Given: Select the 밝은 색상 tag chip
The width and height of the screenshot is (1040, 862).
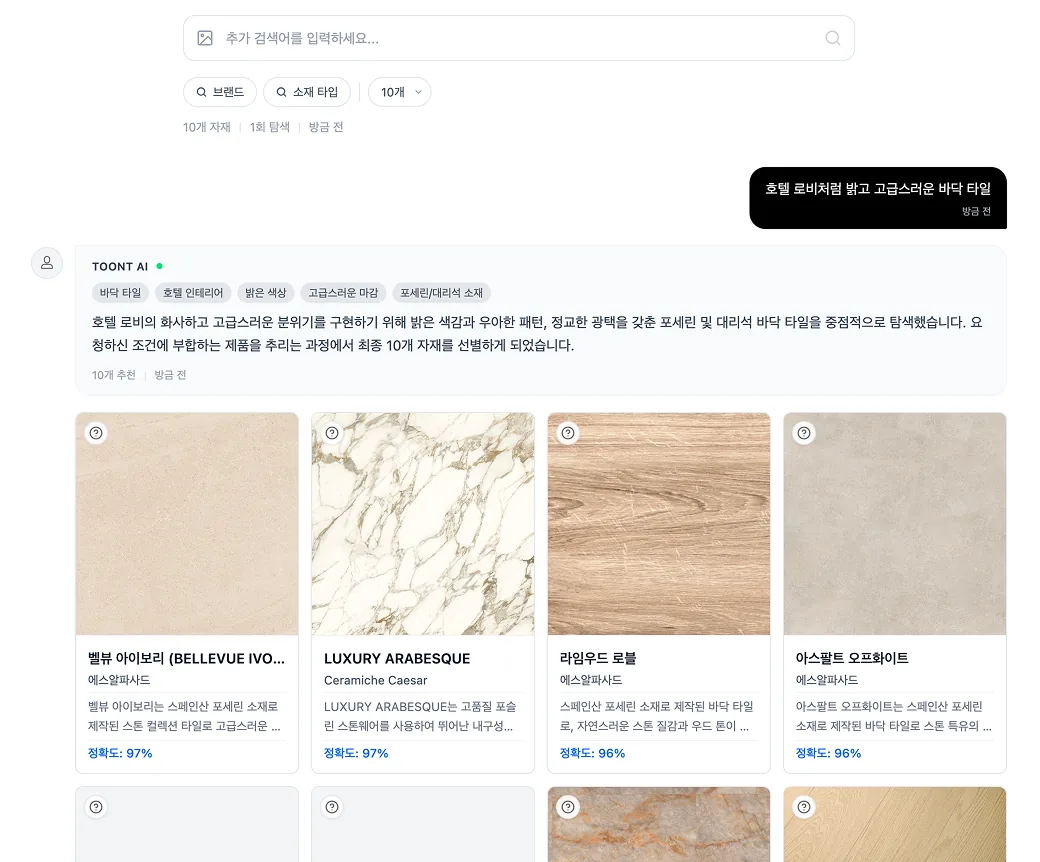Looking at the screenshot, I should pos(265,292).
